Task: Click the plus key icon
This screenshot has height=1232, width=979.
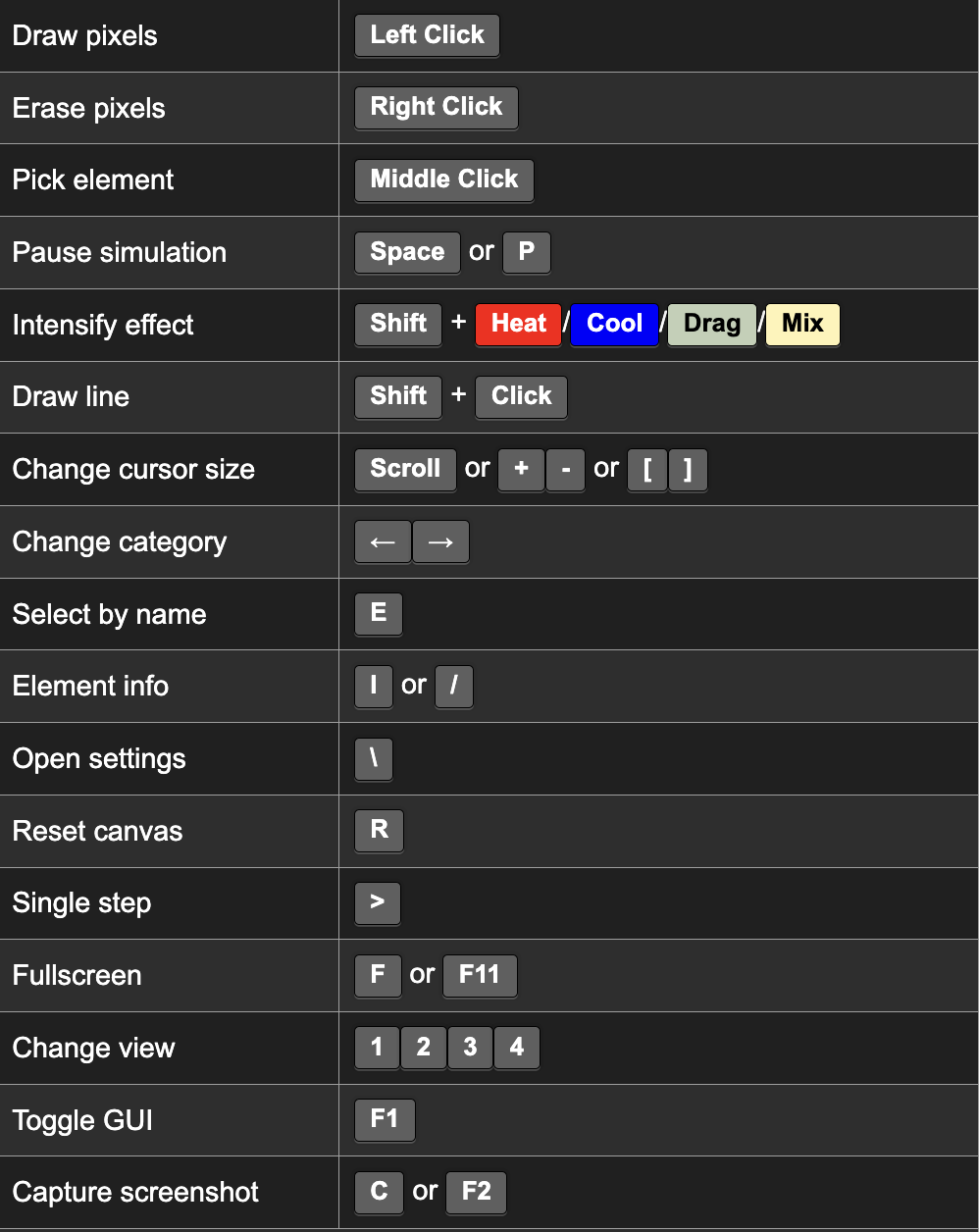Action: (x=521, y=469)
